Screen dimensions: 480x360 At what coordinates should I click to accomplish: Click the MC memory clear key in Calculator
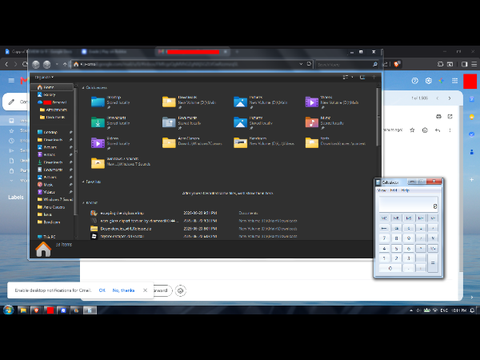(x=384, y=218)
